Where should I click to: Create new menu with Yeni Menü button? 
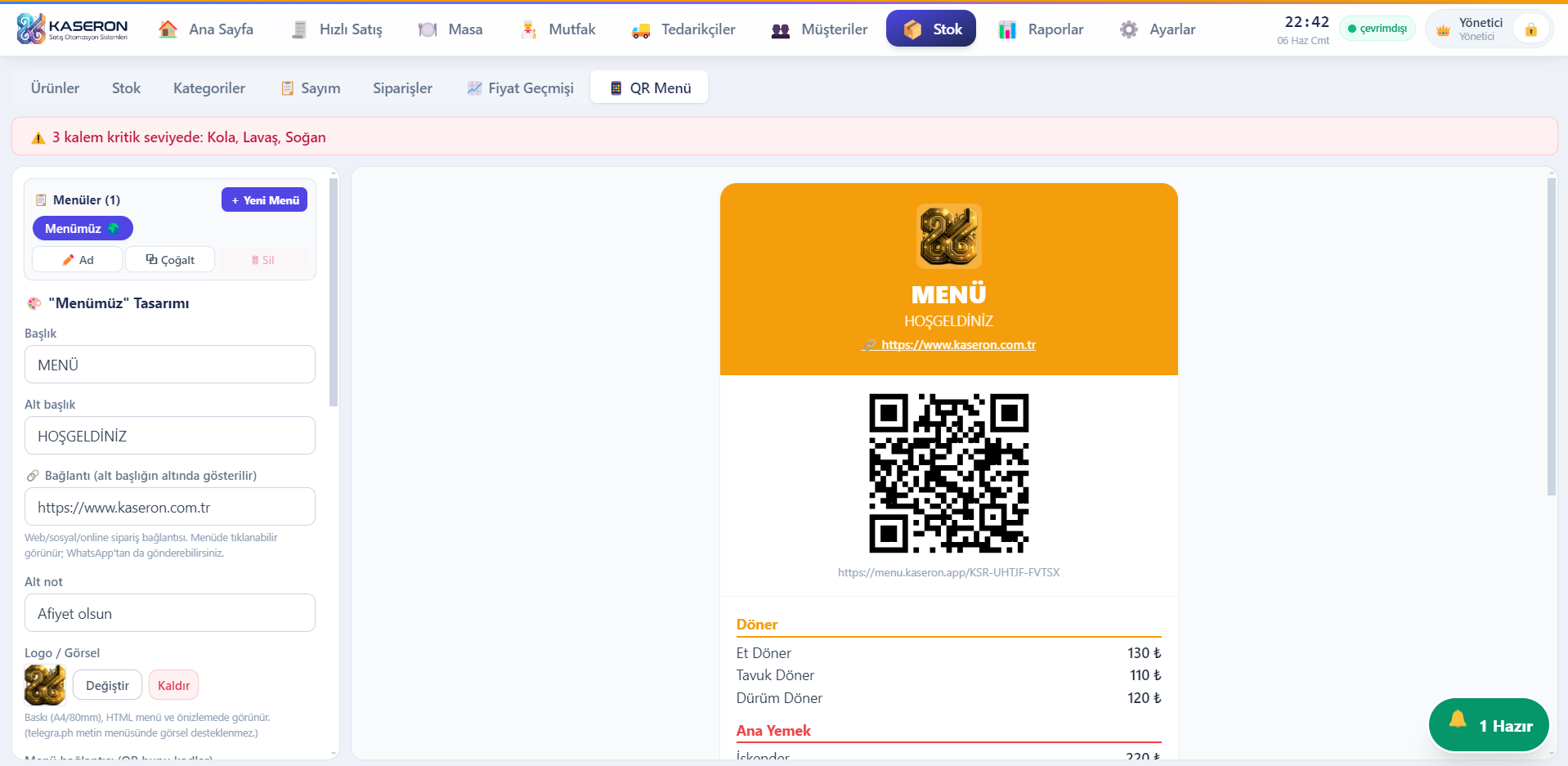point(264,199)
